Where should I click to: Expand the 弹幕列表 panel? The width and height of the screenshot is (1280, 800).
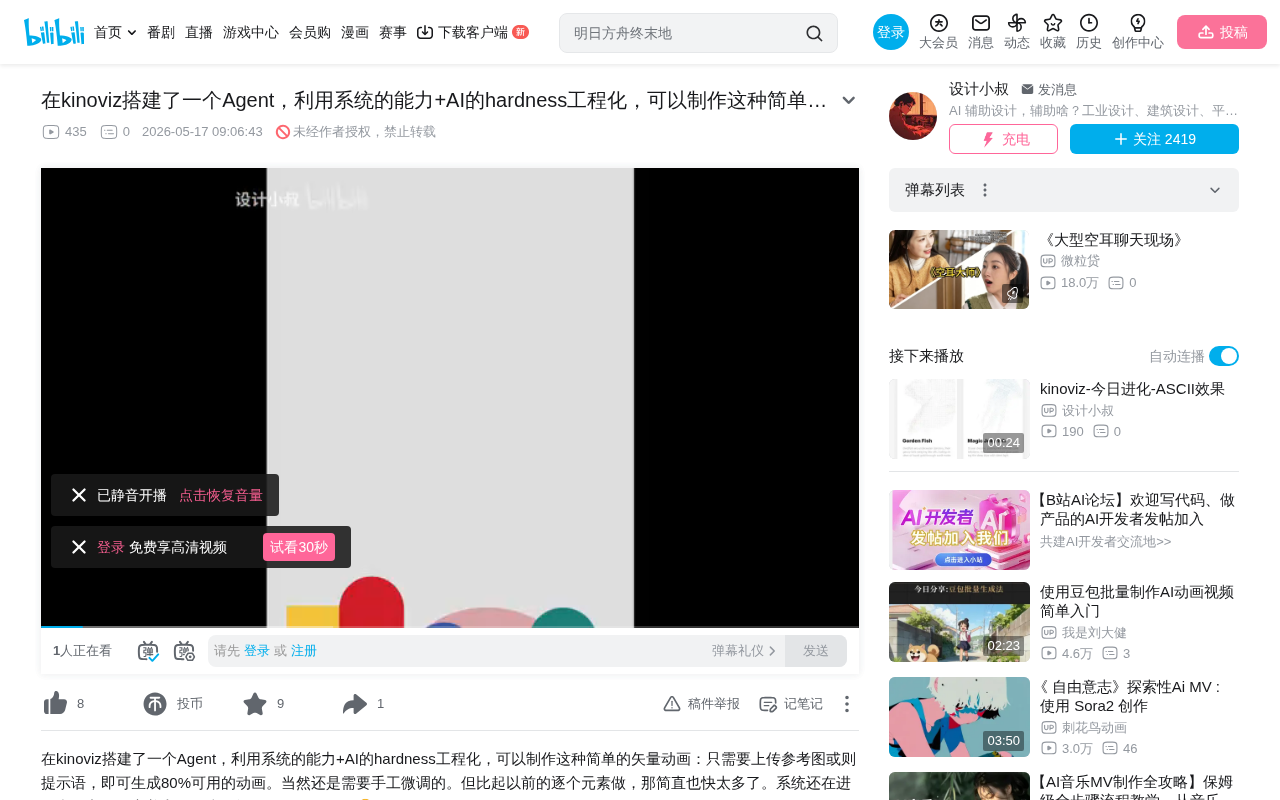[x=1215, y=190]
